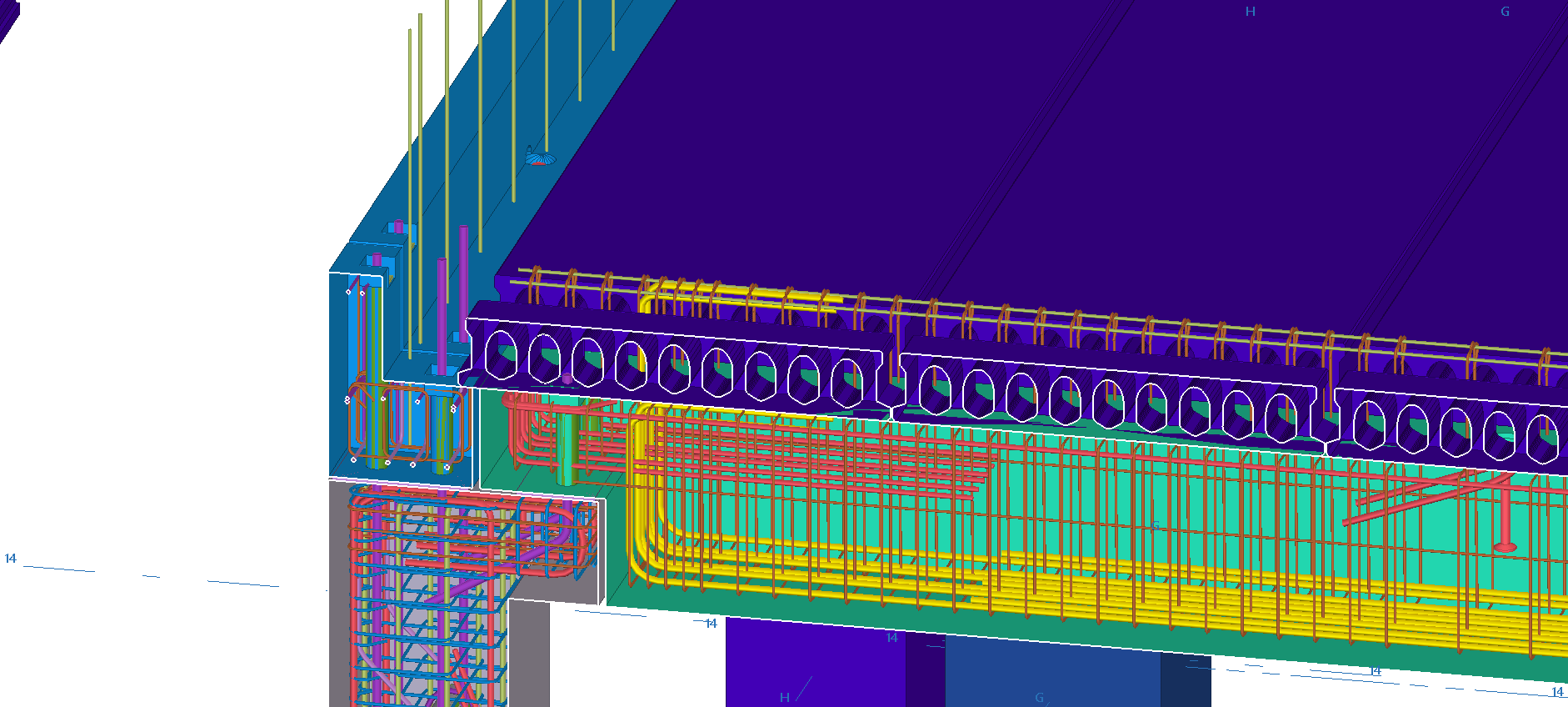Click grid label G at the bottom

pos(1039,697)
